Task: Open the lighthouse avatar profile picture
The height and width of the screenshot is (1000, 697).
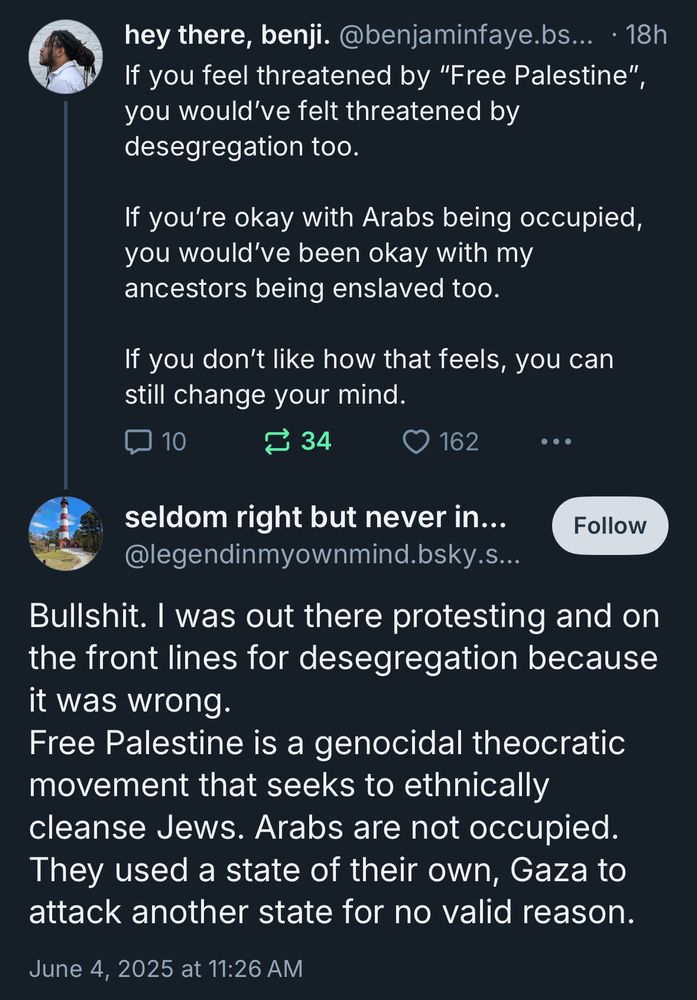Action: point(66,533)
